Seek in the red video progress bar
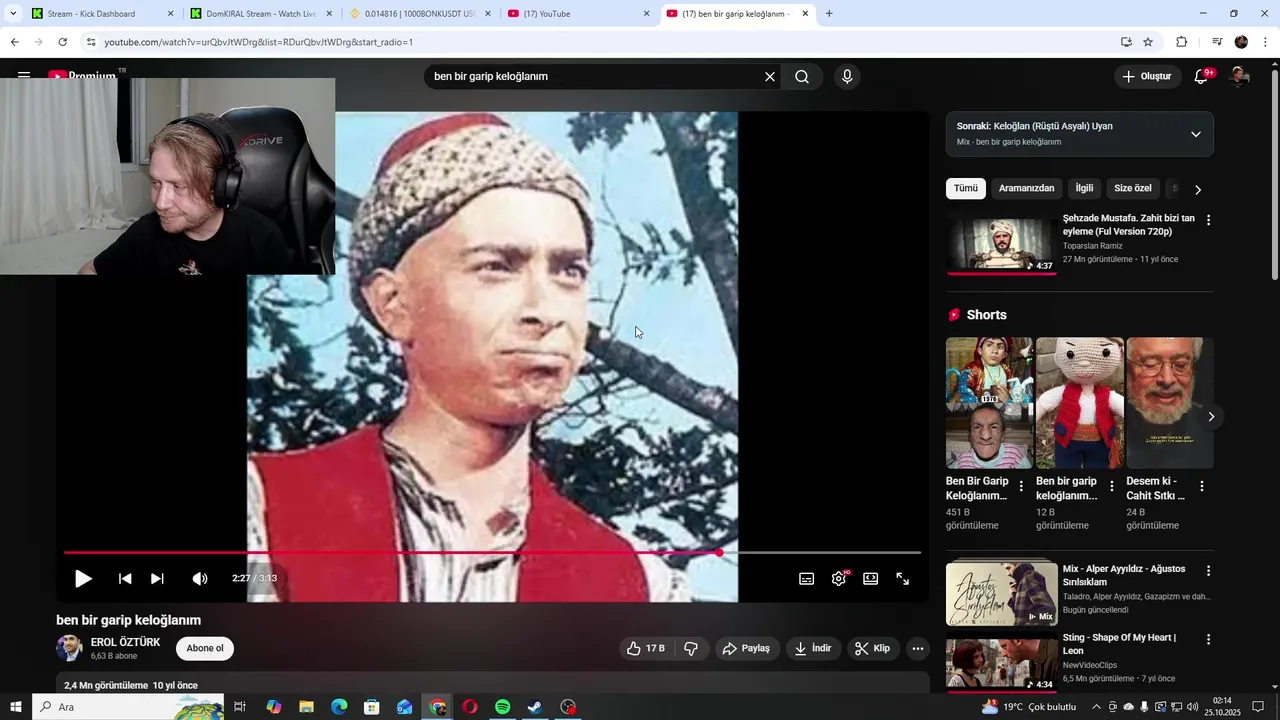The image size is (1280, 720). (x=492, y=552)
